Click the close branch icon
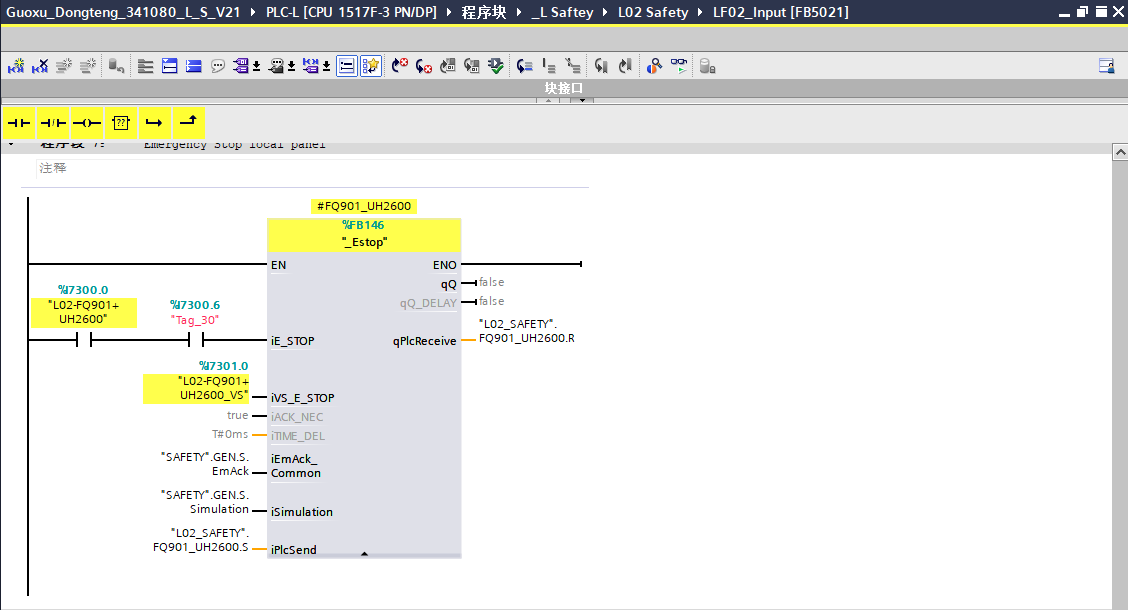 pos(188,122)
